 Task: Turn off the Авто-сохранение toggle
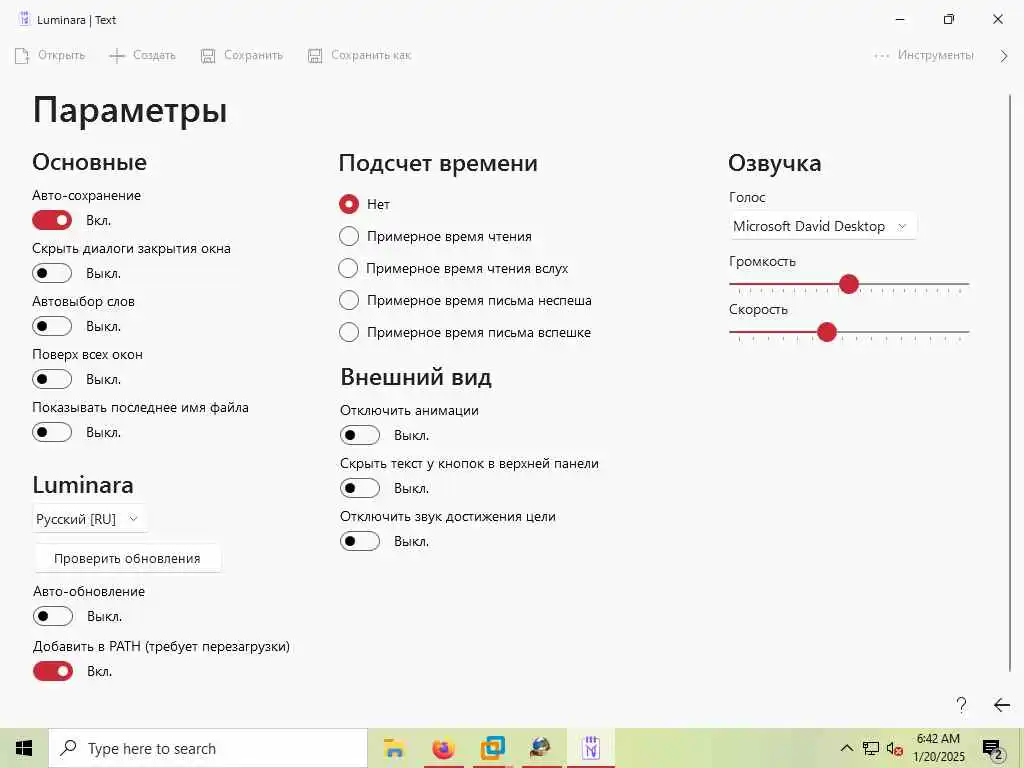point(52,220)
